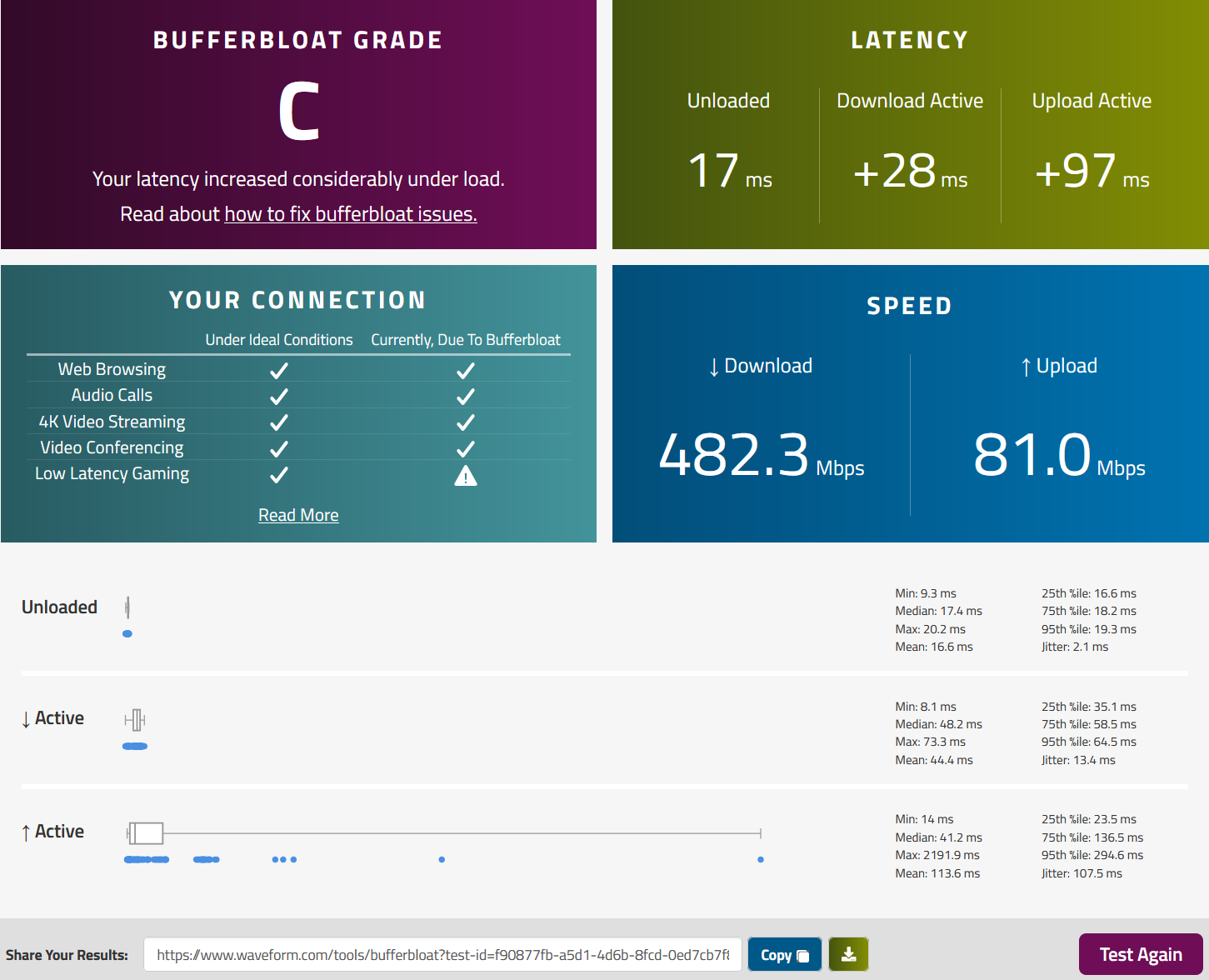Click the Copy button for share link

click(x=784, y=954)
